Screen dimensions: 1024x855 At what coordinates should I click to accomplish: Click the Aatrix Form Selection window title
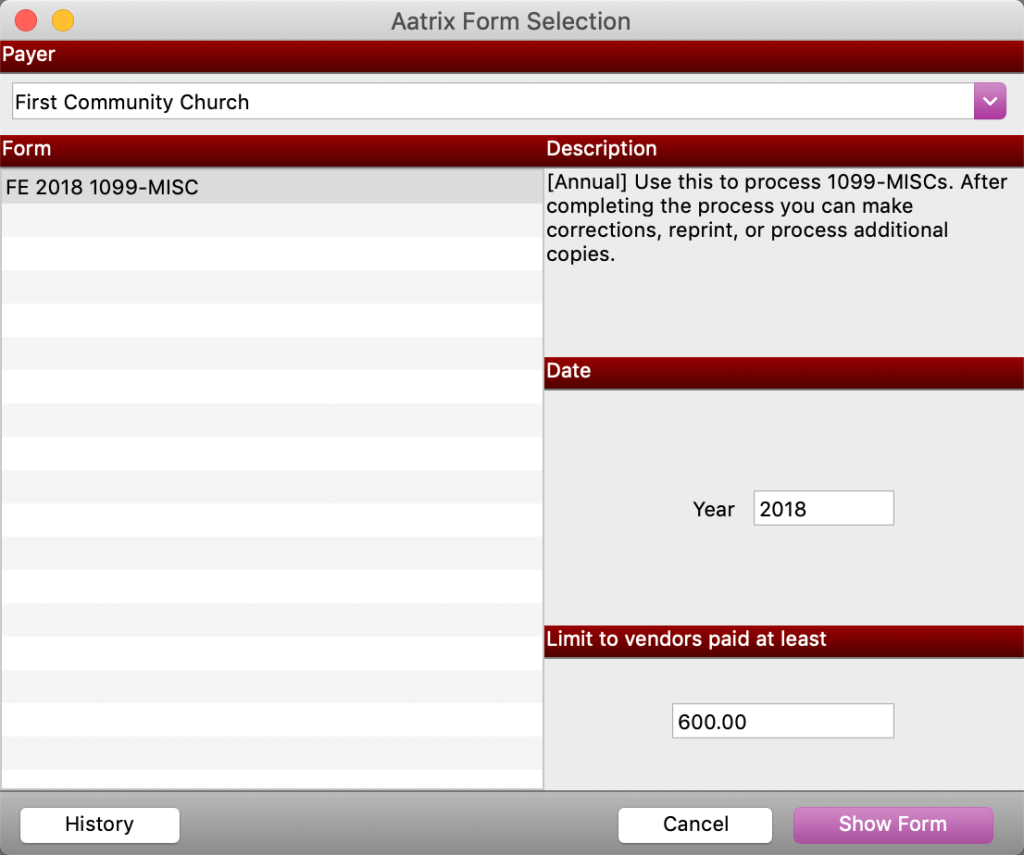510,21
